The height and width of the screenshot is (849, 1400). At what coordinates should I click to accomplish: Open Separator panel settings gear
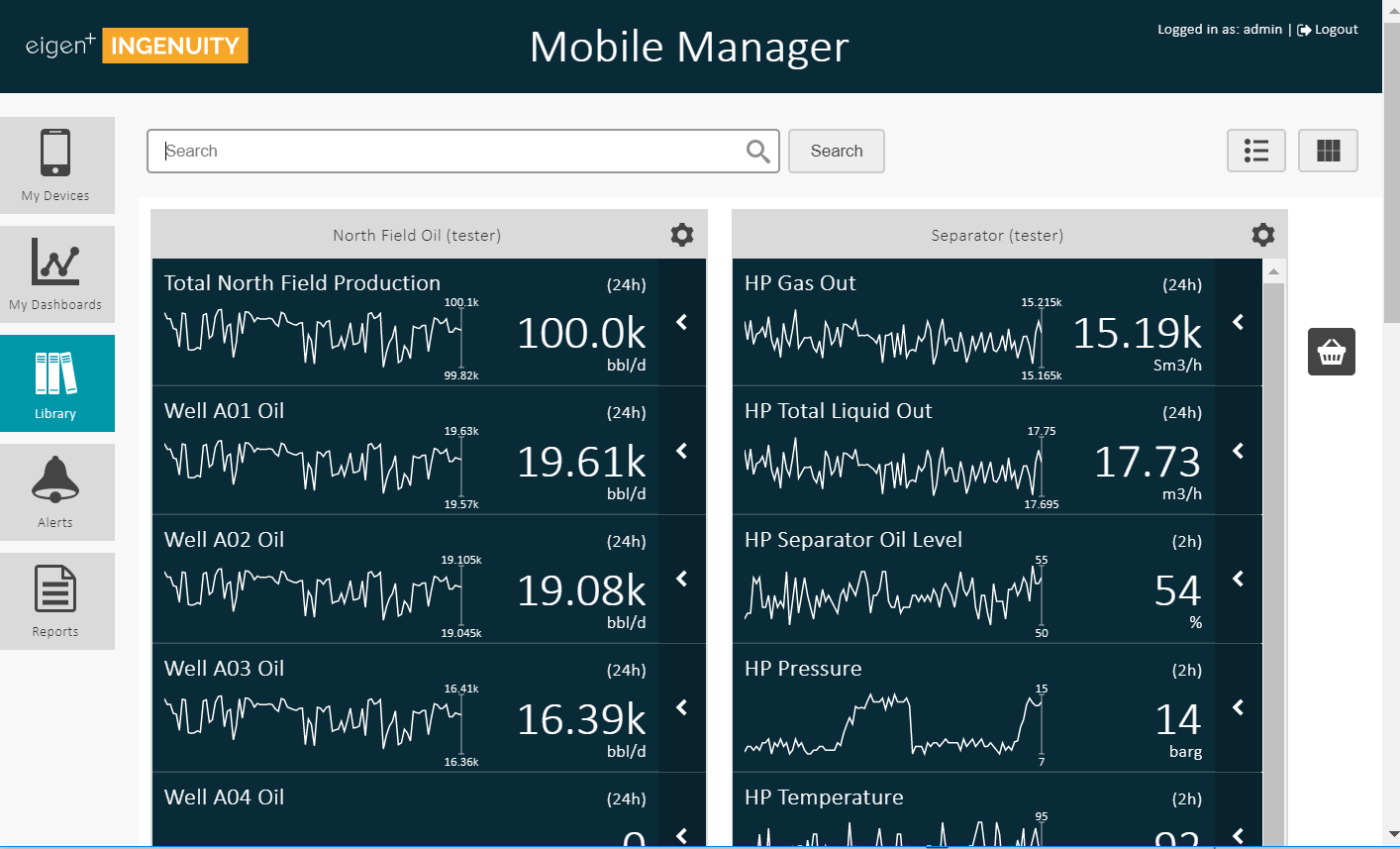[x=1263, y=235]
